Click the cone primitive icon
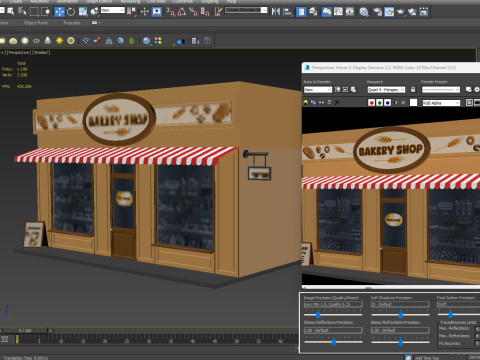480x360 pixels. point(48,41)
